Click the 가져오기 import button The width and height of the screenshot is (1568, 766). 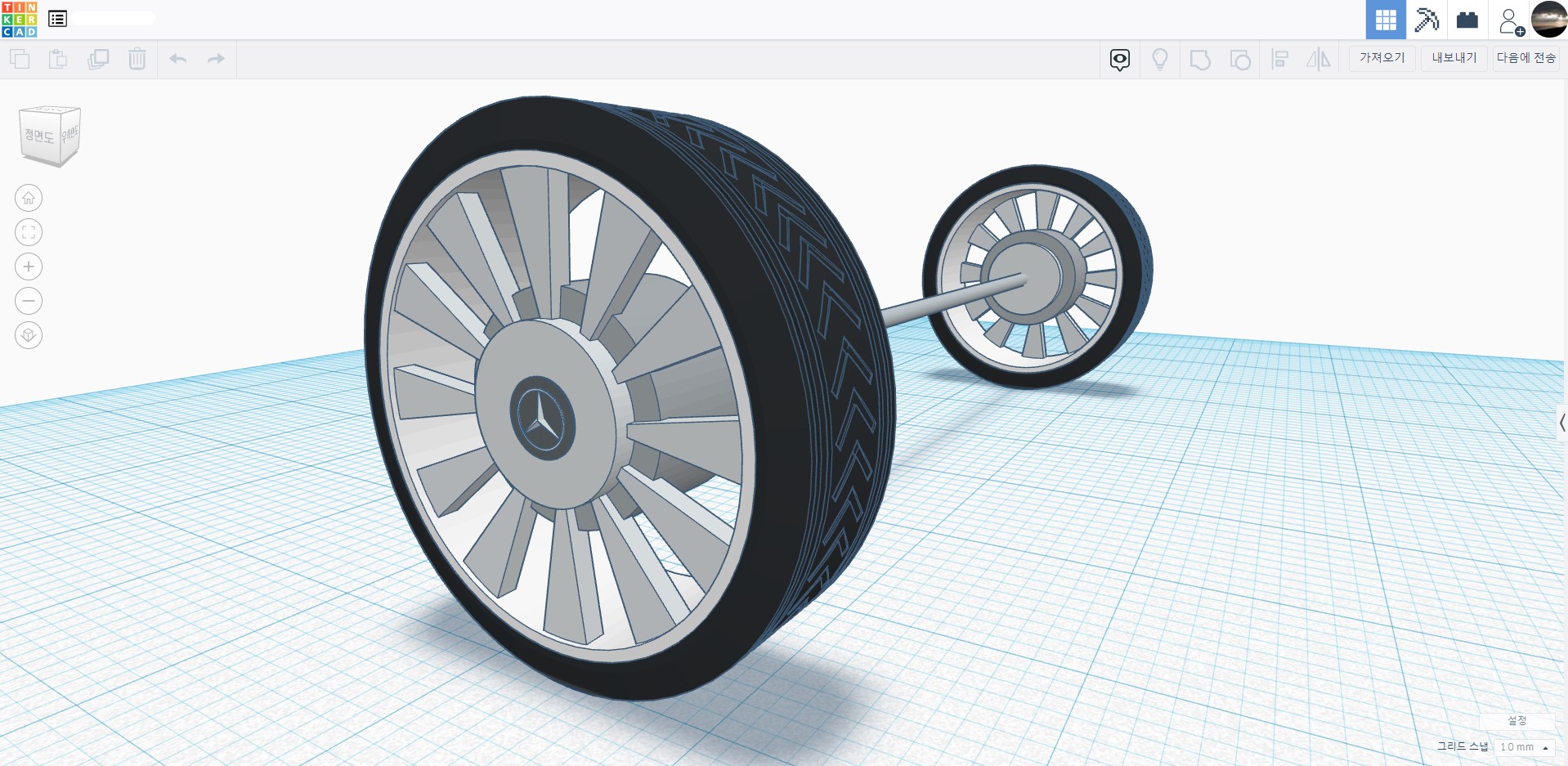pos(1382,58)
